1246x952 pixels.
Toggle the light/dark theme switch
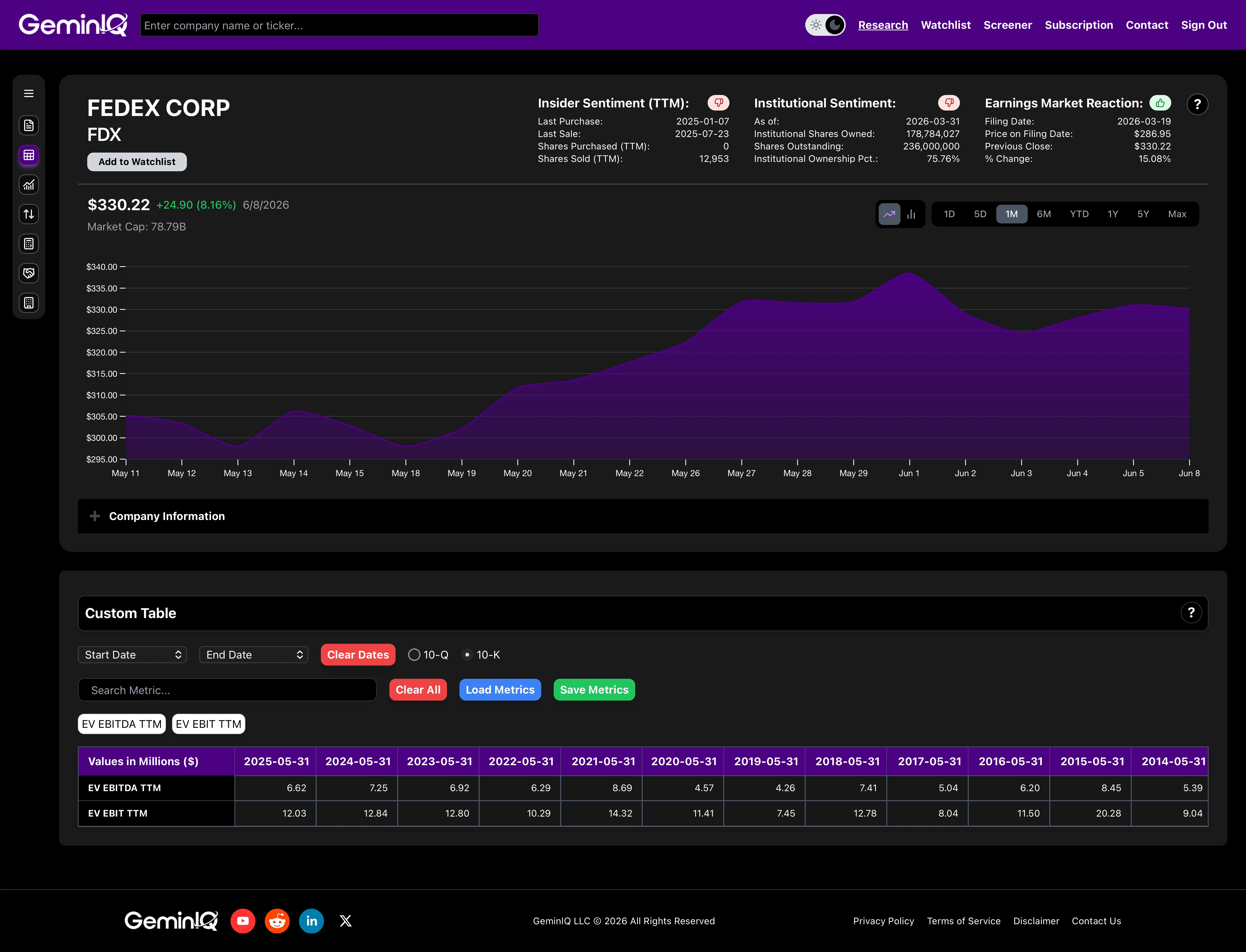click(x=825, y=25)
